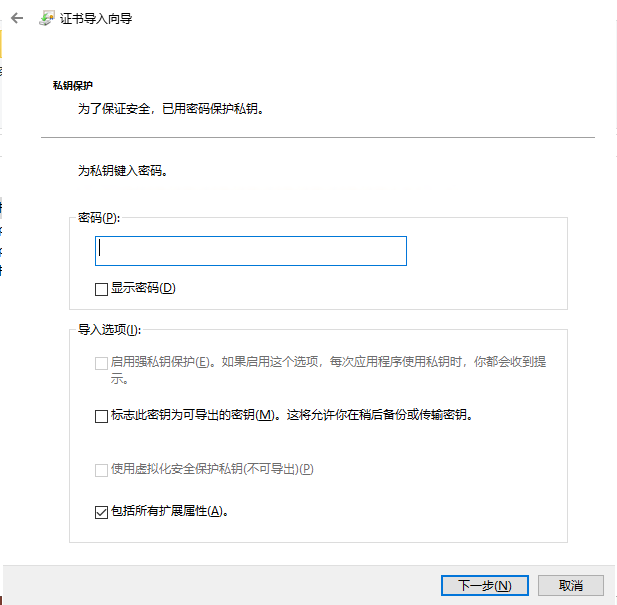Click the 为私钥键入密码 instruction text
617x605 pixels.
(122, 171)
